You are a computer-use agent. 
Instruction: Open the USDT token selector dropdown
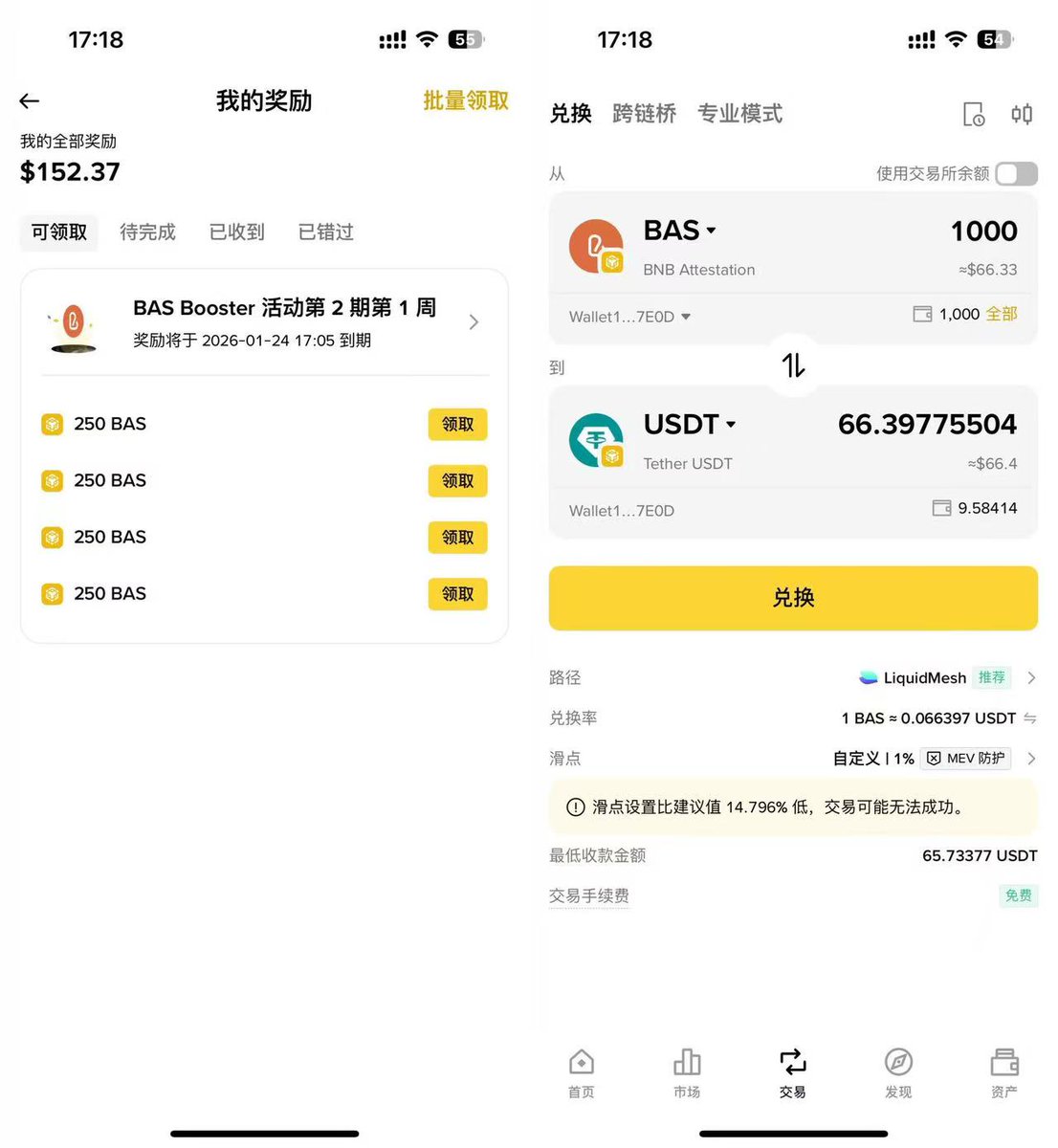(x=690, y=424)
